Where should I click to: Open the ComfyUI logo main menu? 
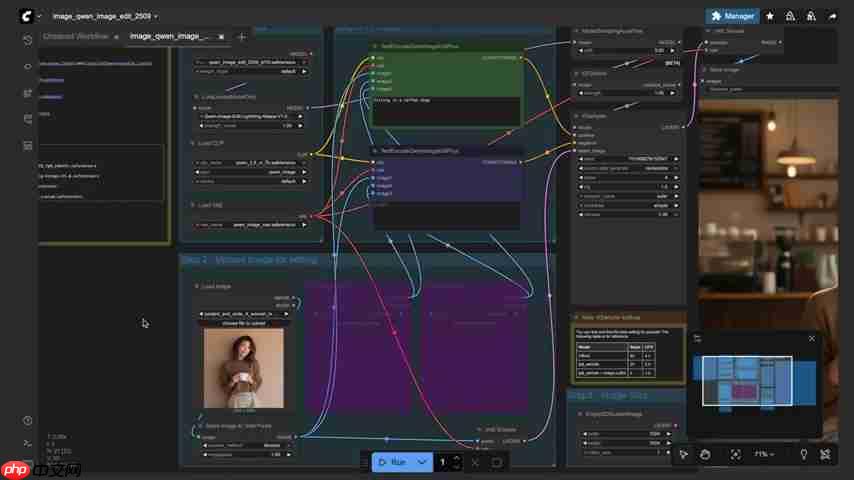click(26, 16)
